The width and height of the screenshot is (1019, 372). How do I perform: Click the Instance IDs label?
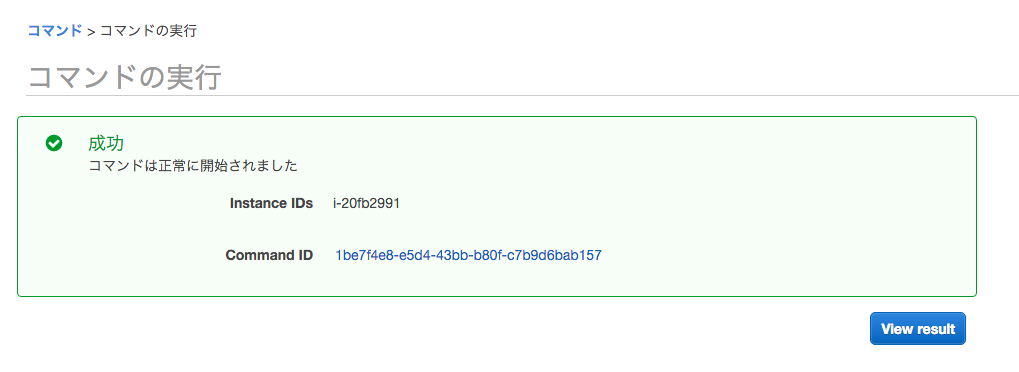point(271,204)
